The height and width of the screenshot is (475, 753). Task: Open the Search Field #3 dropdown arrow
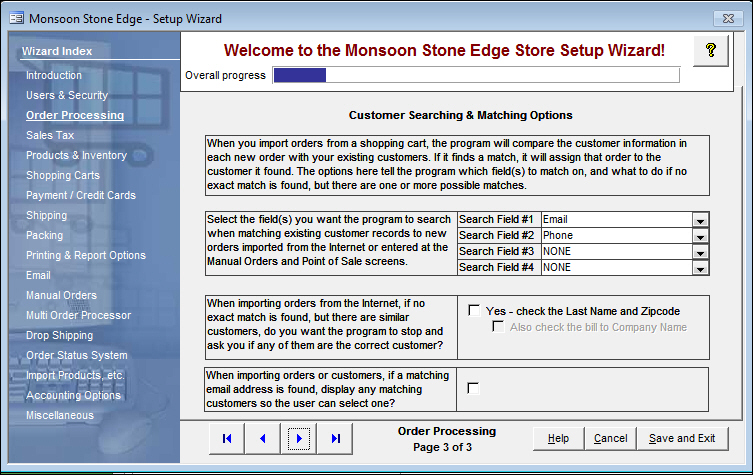click(x=700, y=252)
